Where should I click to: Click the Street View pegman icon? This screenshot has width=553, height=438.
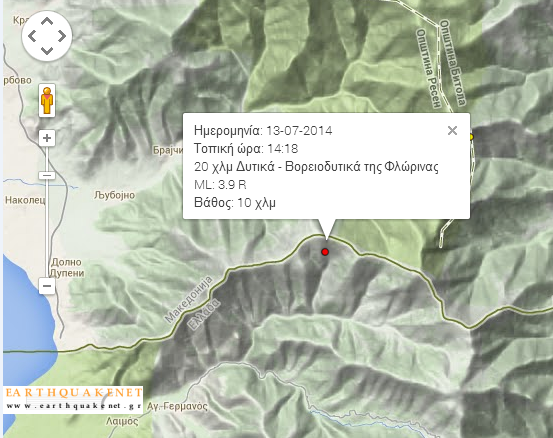pos(47,101)
